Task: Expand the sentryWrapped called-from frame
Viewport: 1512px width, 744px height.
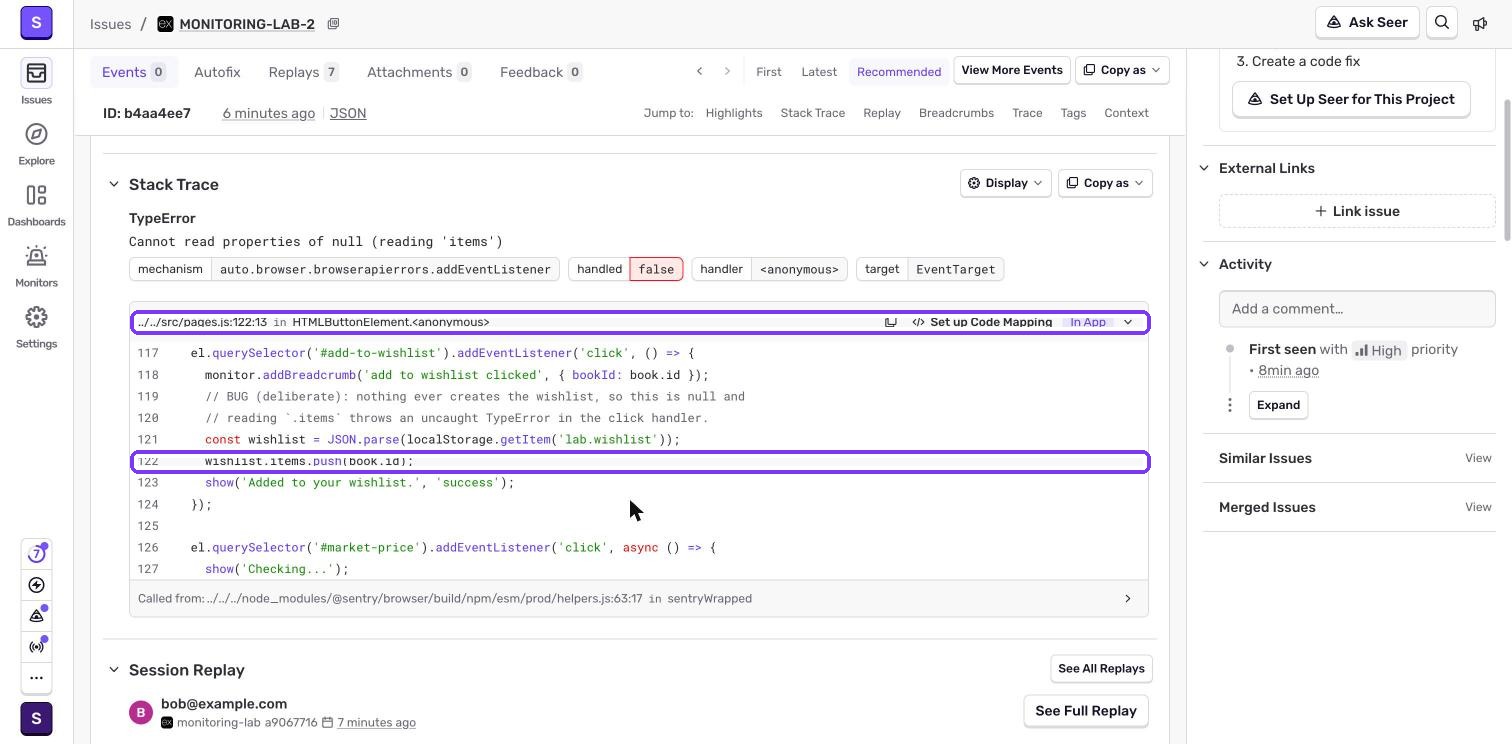Action: point(1128,599)
